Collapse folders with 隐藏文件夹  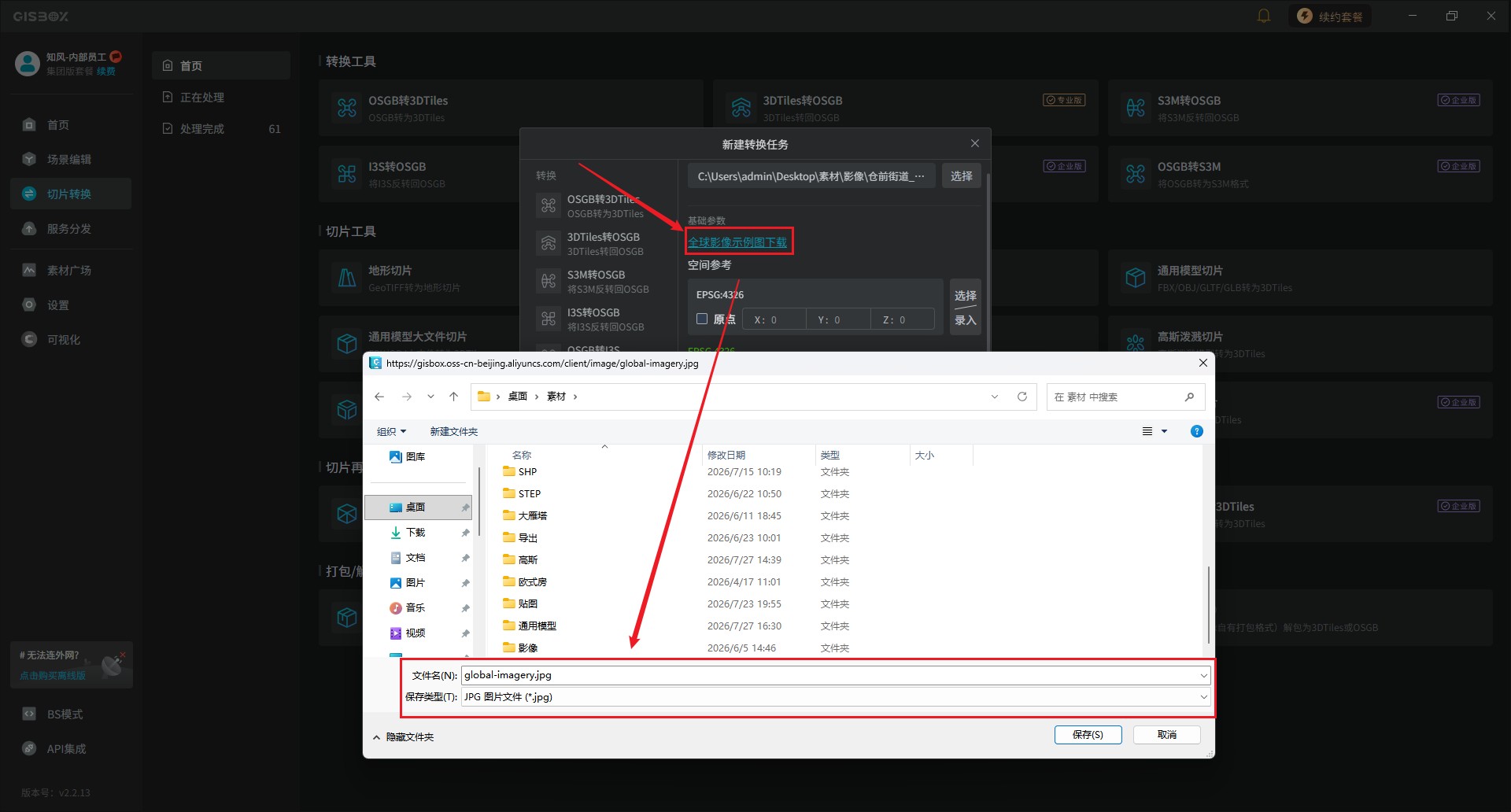point(403,737)
